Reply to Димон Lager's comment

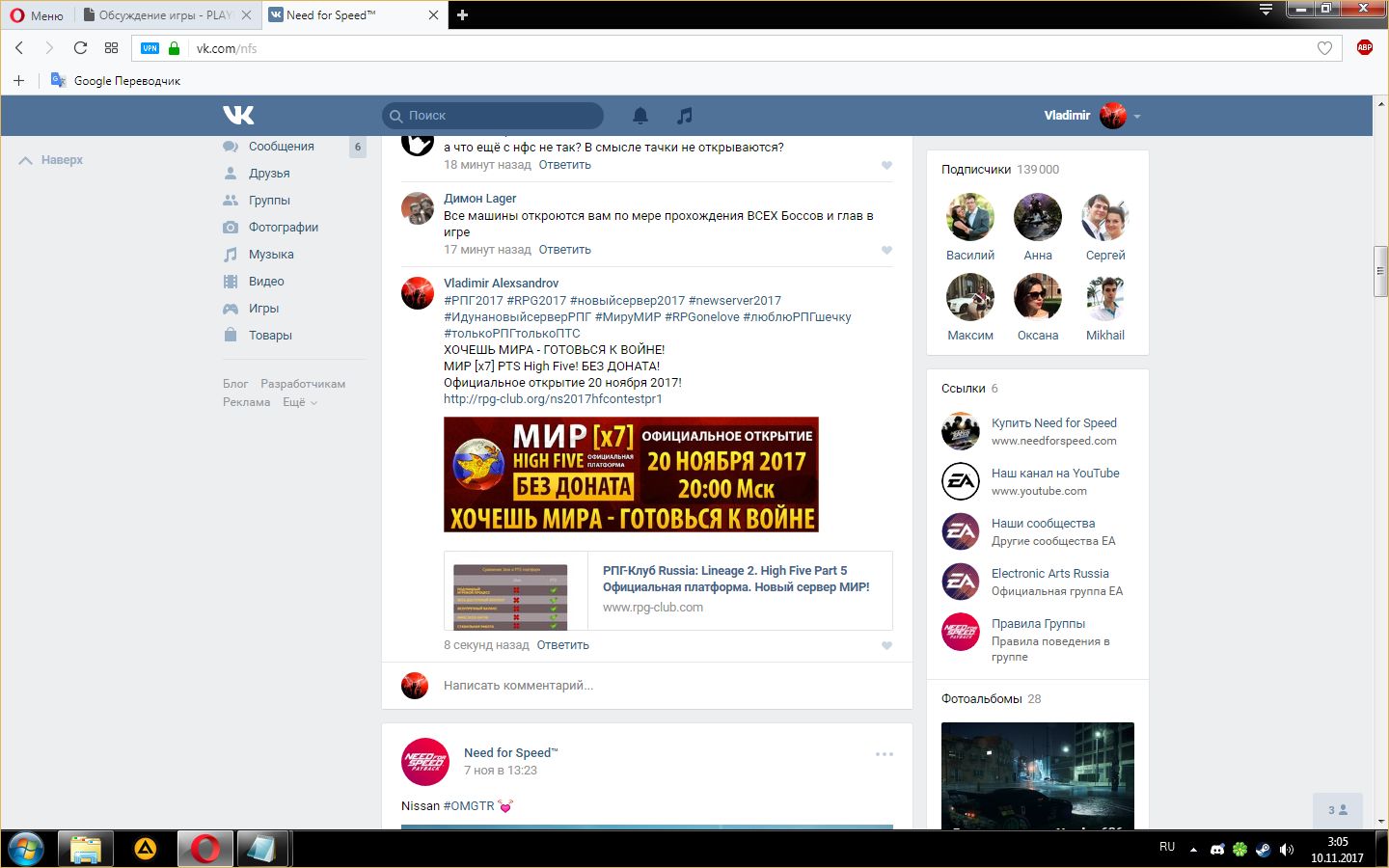click(x=564, y=250)
